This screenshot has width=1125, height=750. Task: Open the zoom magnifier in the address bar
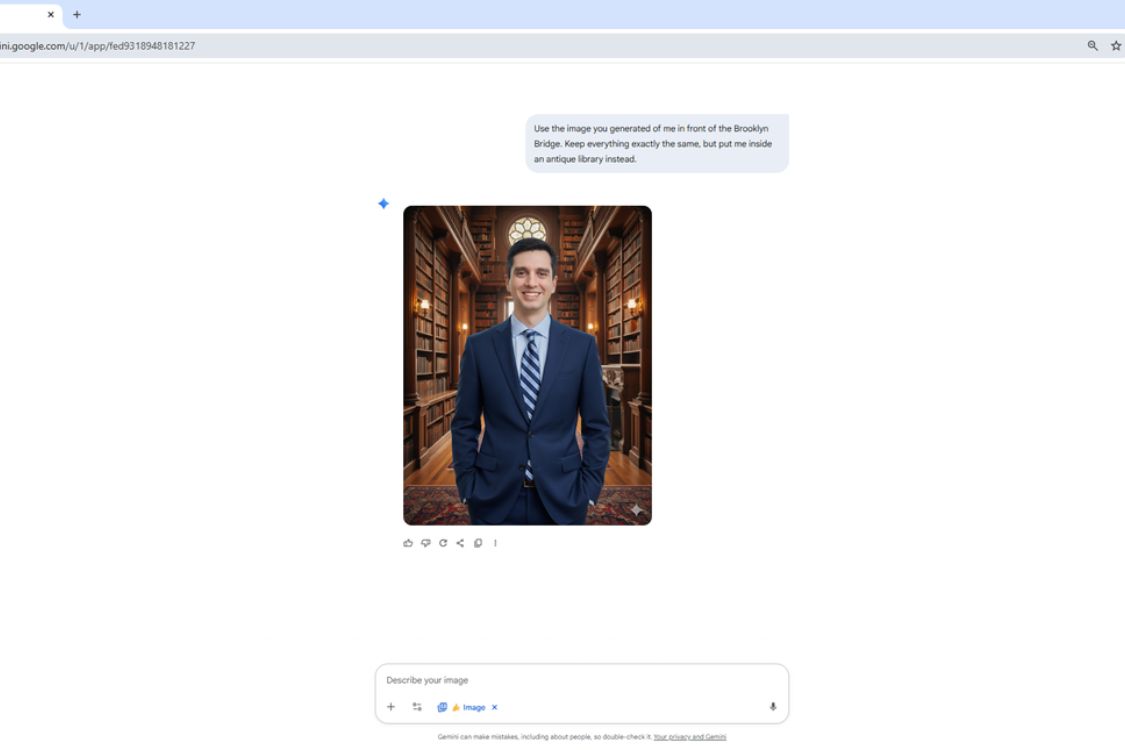coord(1092,46)
